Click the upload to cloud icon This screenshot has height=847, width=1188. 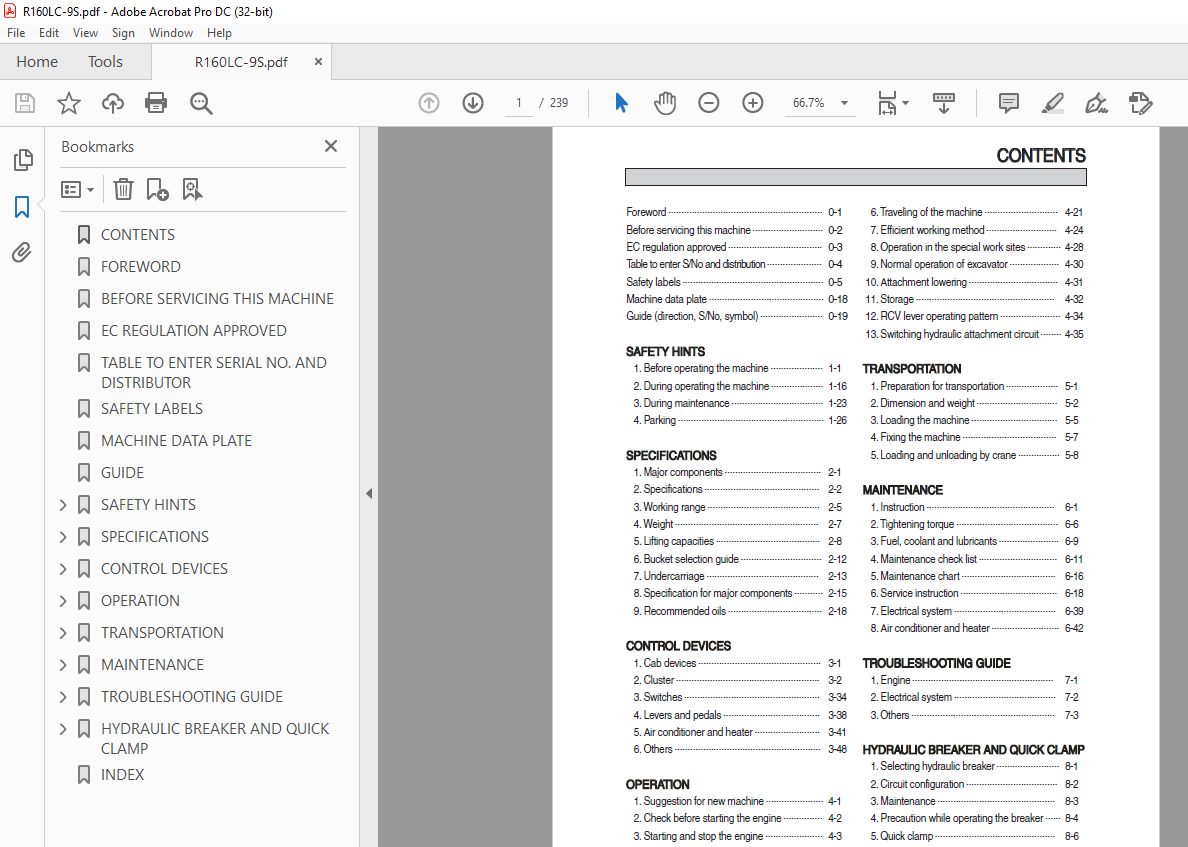coord(113,103)
